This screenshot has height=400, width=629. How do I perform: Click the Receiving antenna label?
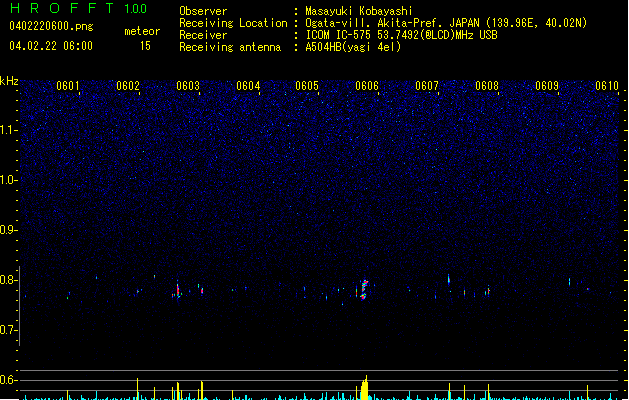(230, 47)
